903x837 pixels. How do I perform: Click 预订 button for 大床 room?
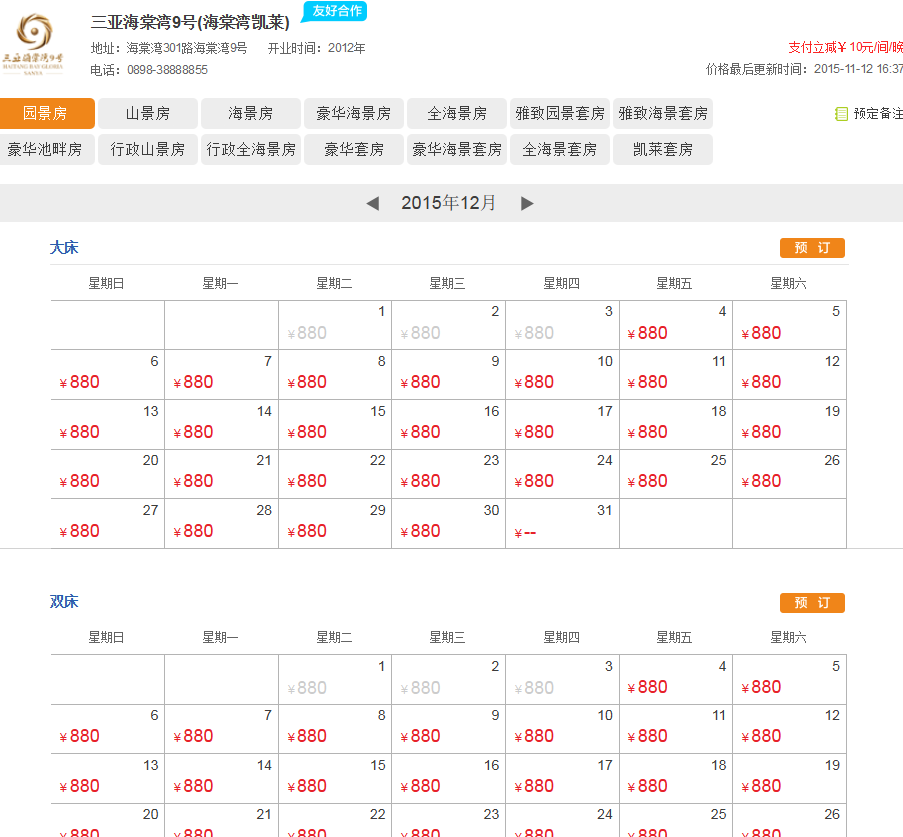811,247
